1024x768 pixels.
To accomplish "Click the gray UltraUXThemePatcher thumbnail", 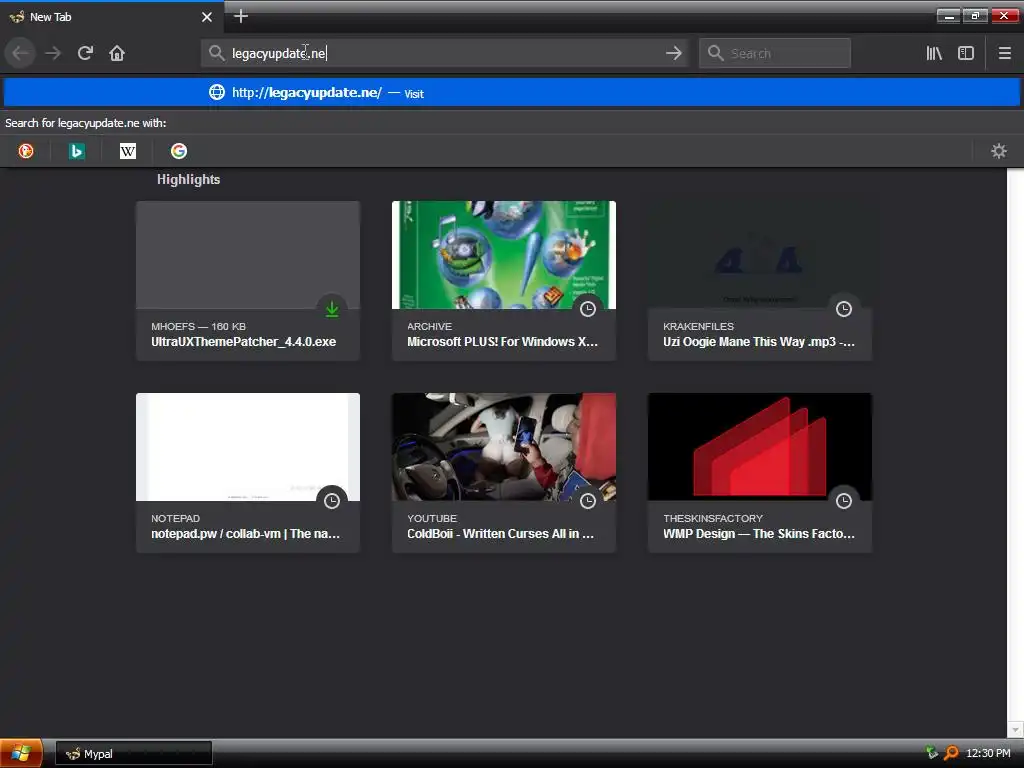I will pos(248,255).
